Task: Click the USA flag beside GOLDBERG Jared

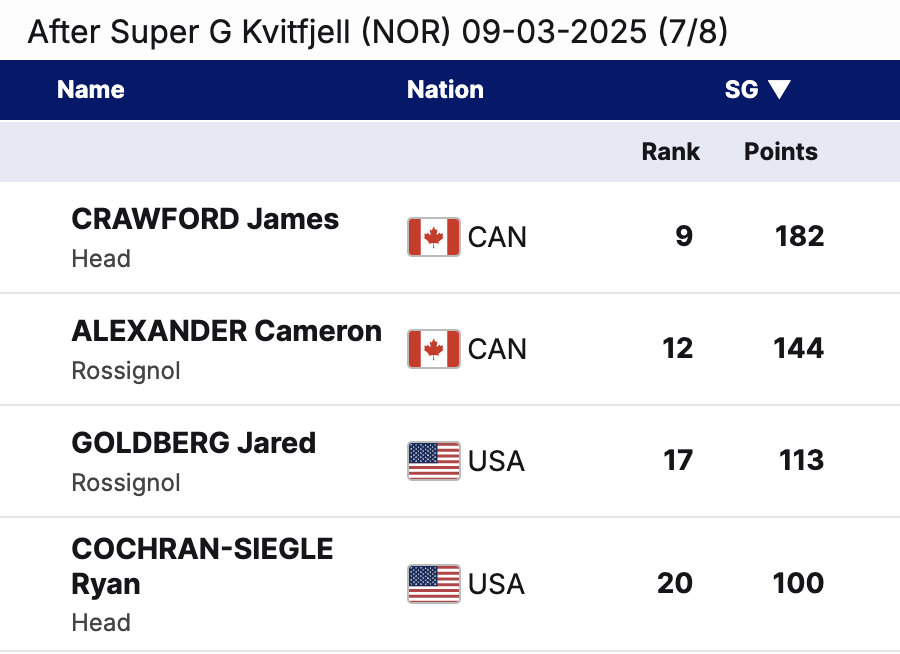Action: point(433,460)
